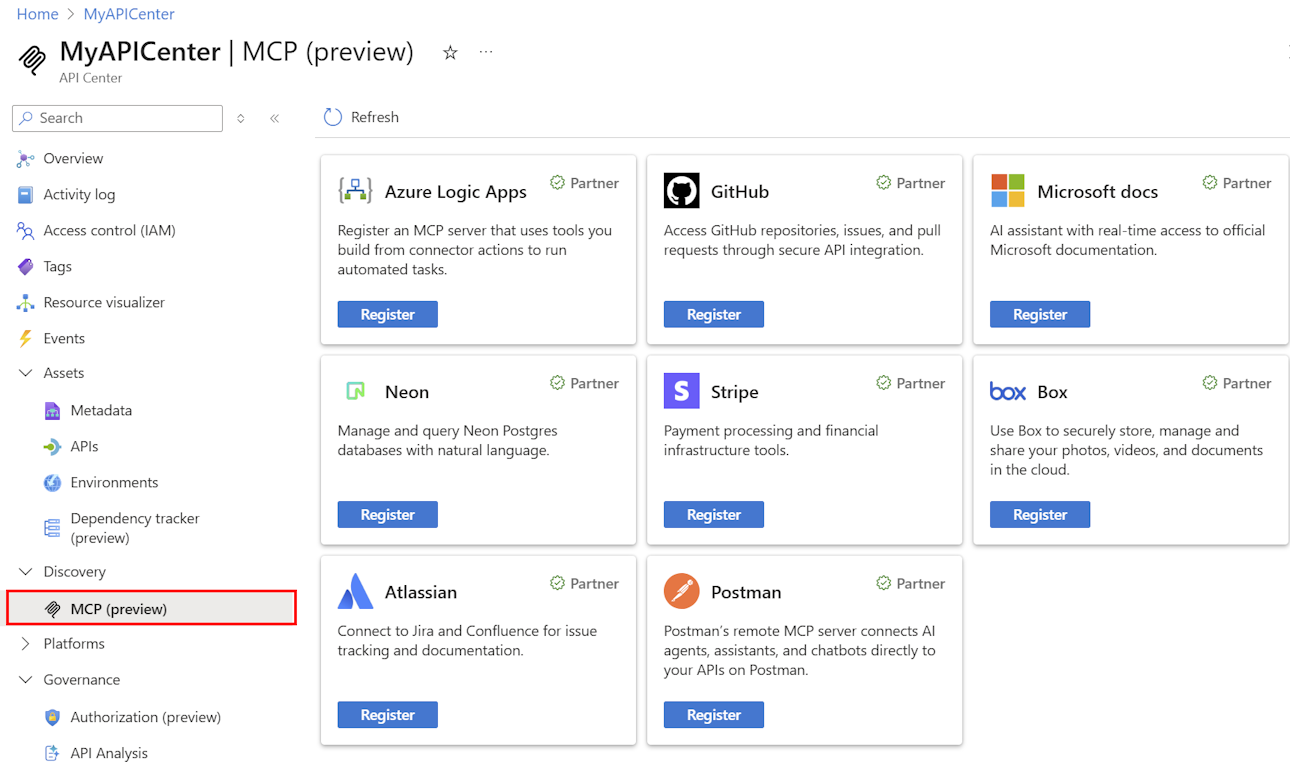Click the Azure Logic Apps icon

pyautogui.click(x=356, y=190)
